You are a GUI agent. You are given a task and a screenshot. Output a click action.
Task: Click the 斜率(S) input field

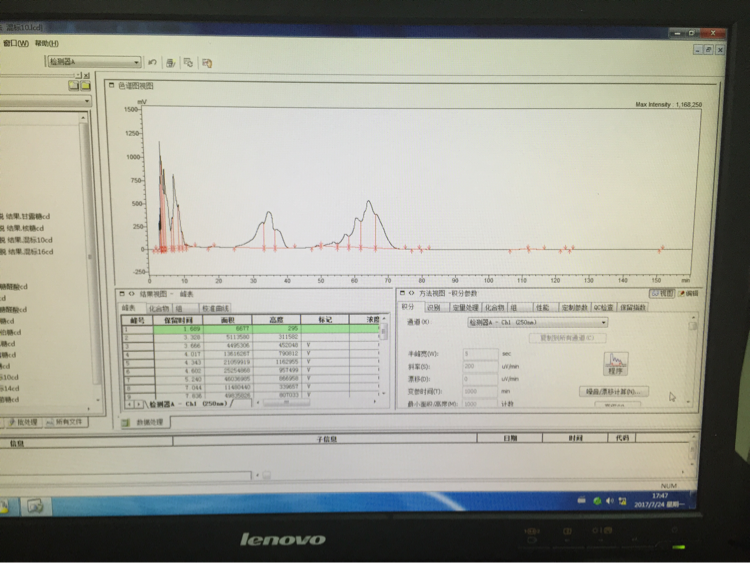pyautogui.click(x=480, y=366)
